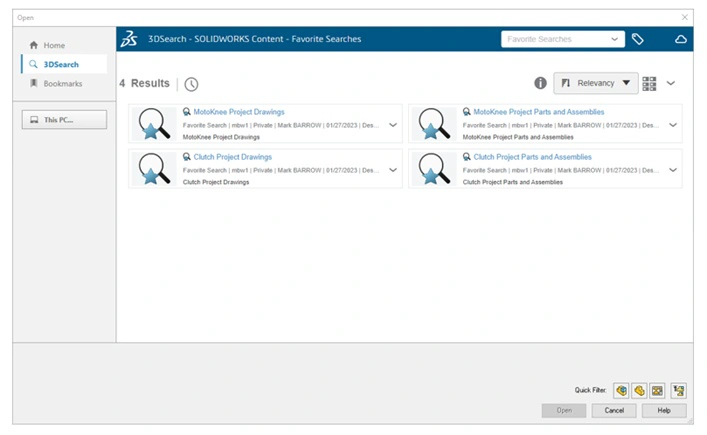Expand view options chevron beside grid icon
This screenshot has width=707, height=435.
[x=671, y=83]
